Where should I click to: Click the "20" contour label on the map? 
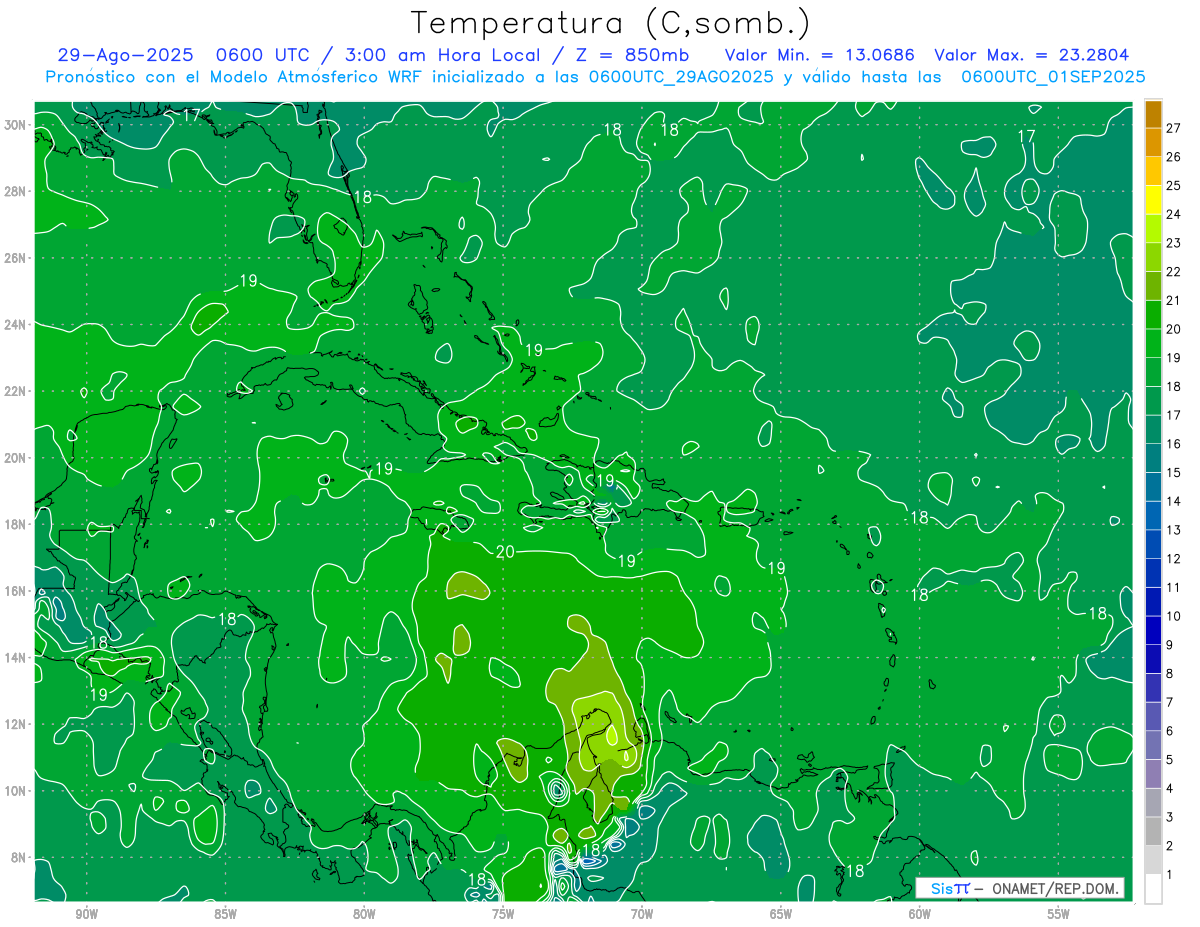[x=505, y=552]
